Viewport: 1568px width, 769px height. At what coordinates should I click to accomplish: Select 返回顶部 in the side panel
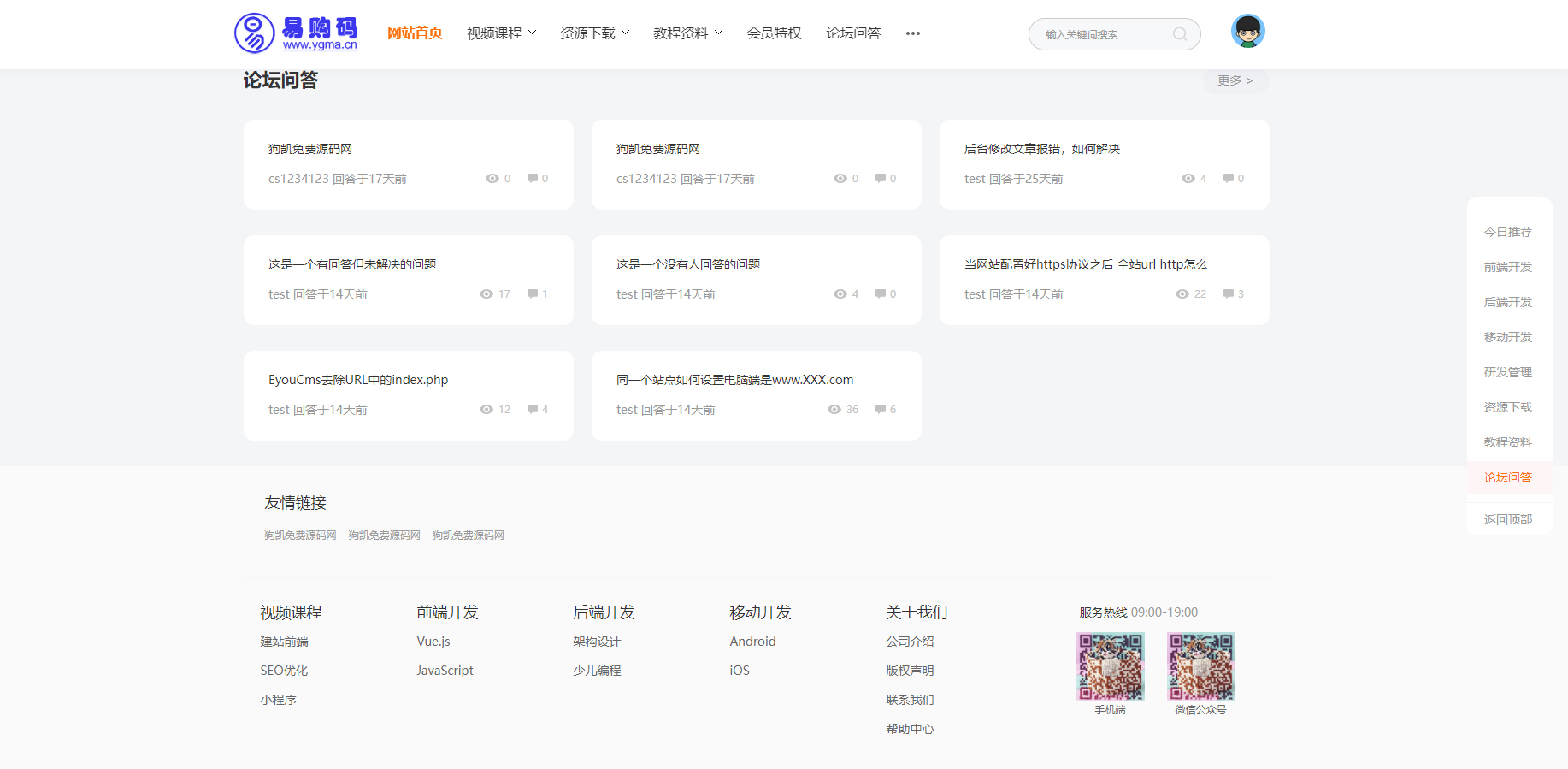coord(1507,519)
